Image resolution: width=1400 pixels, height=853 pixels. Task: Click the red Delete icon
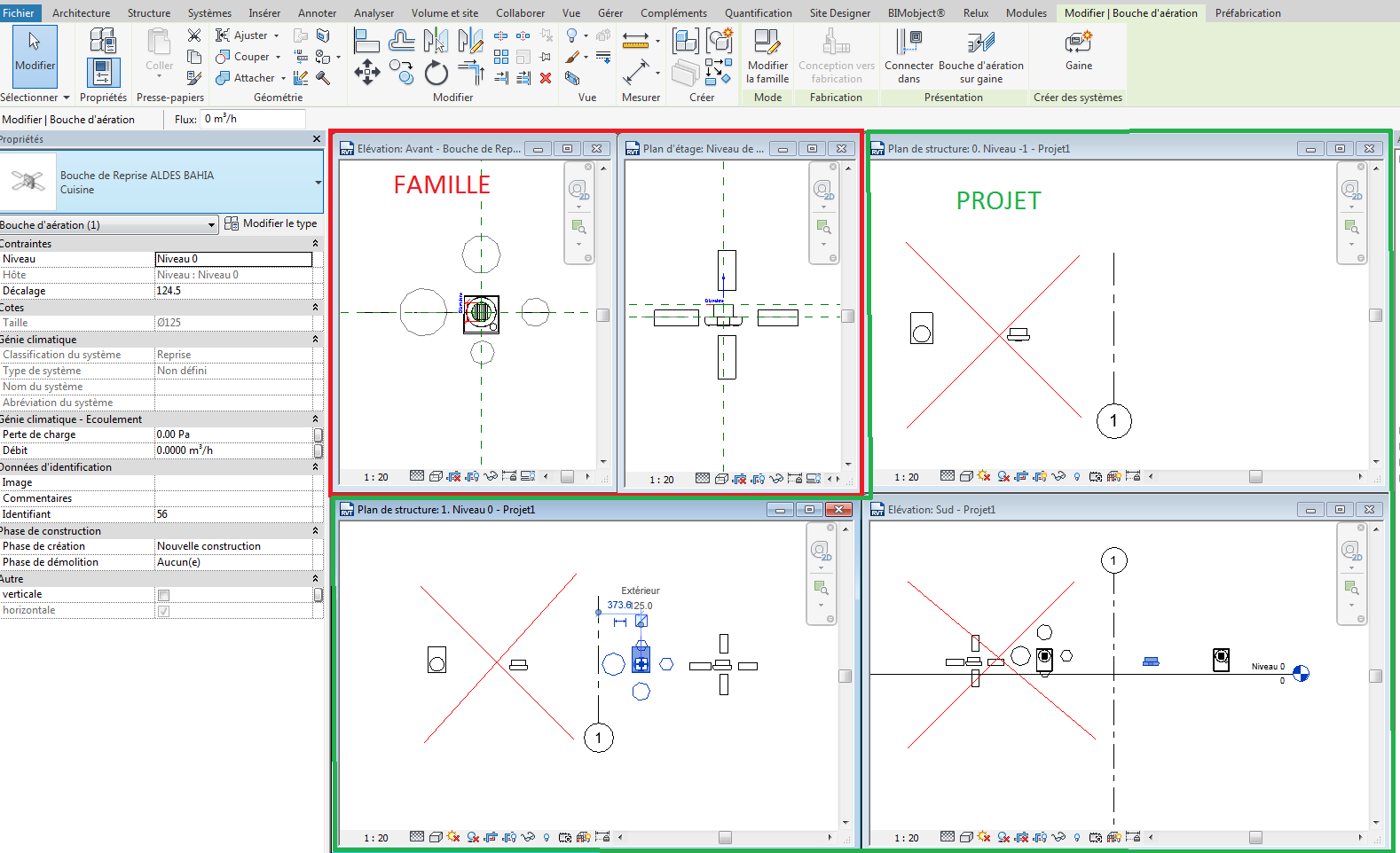[x=546, y=78]
